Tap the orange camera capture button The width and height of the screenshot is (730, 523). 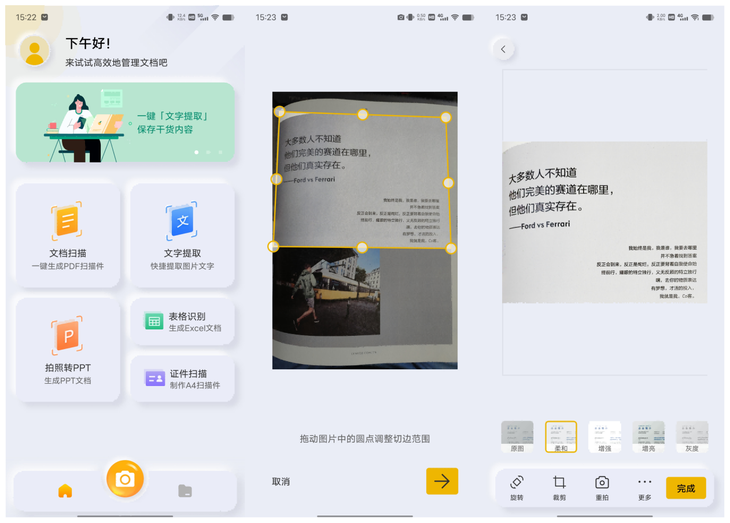click(x=125, y=479)
